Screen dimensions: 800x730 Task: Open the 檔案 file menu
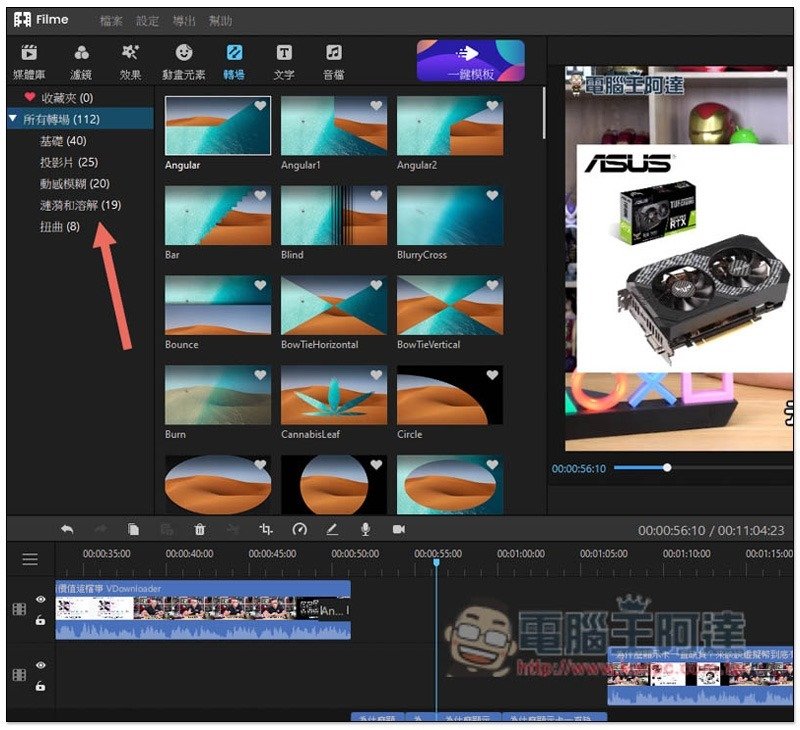(x=112, y=21)
